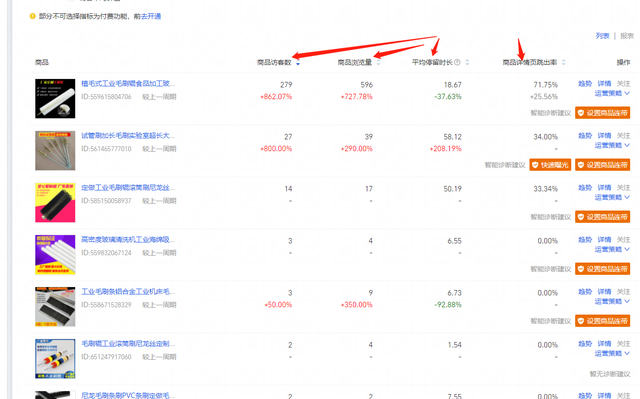The height and width of the screenshot is (399, 640).
Task: Open product thumbnail for ID 559615804706
Action: [55, 99]
